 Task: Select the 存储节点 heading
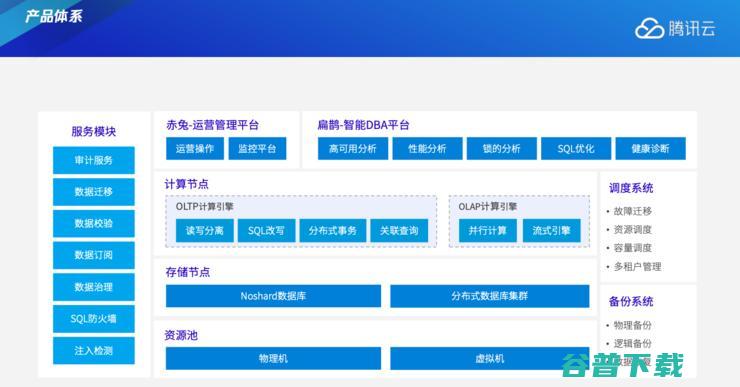(187, 272)
